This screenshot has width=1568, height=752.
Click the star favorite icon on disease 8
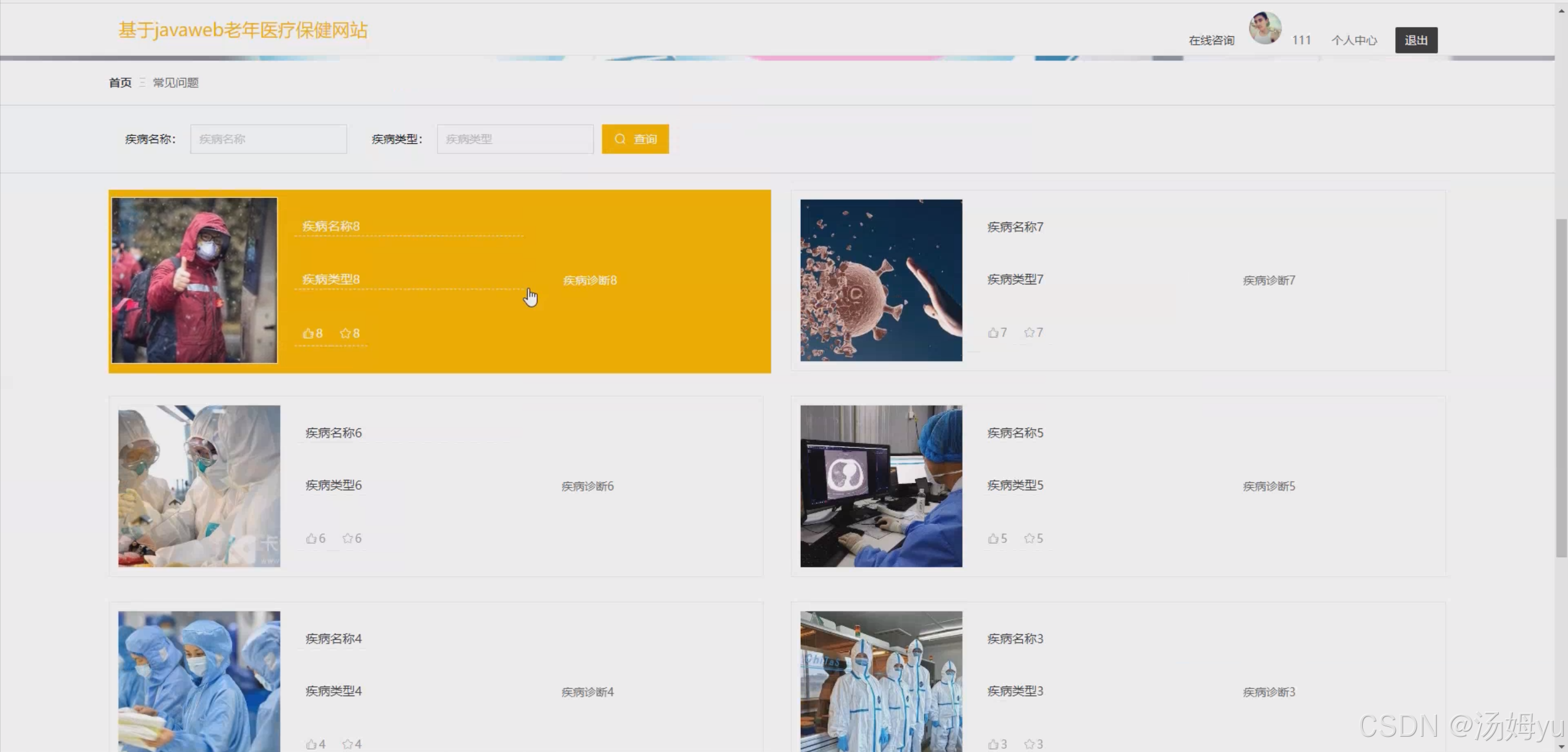point(346,333)
